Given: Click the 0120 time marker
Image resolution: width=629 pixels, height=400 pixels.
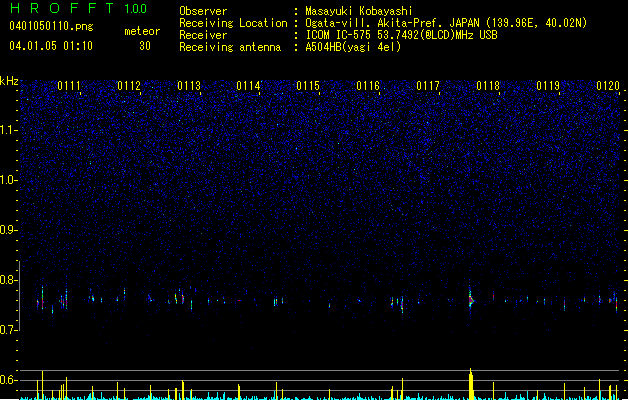Looking at the screenshot, I should 608,86.
